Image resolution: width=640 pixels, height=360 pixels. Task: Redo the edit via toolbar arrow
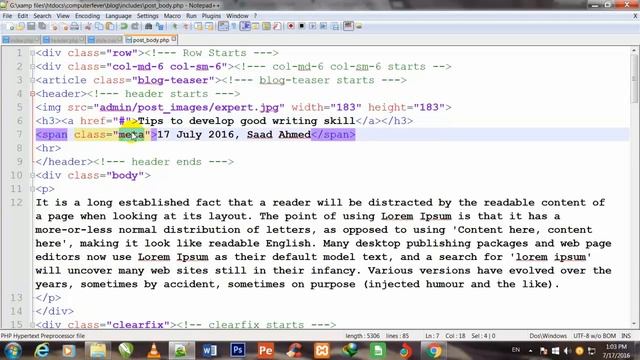click(135, 27)
